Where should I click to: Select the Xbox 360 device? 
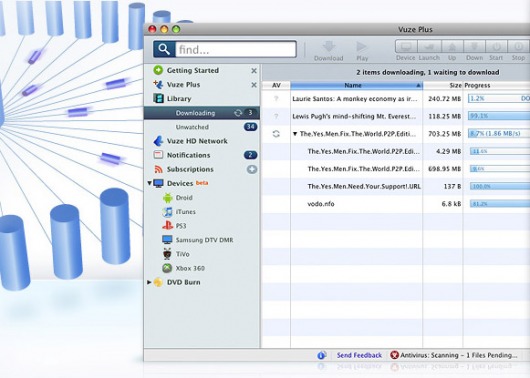click(190, 268)
